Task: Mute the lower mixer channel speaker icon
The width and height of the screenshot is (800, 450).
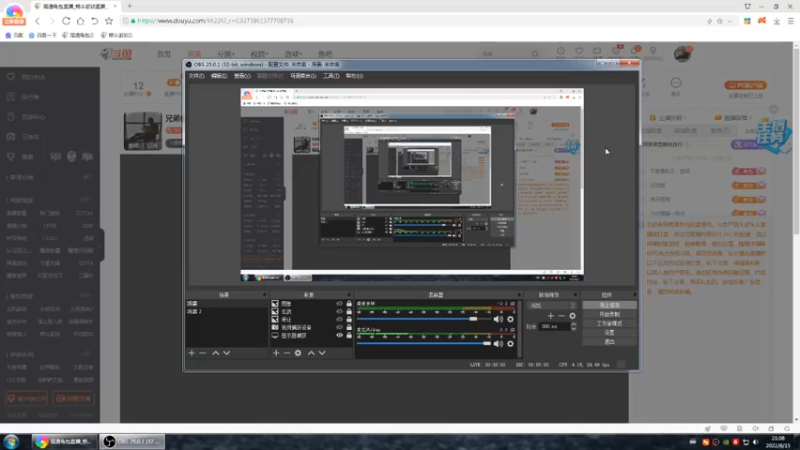Action: coord(498,344)
